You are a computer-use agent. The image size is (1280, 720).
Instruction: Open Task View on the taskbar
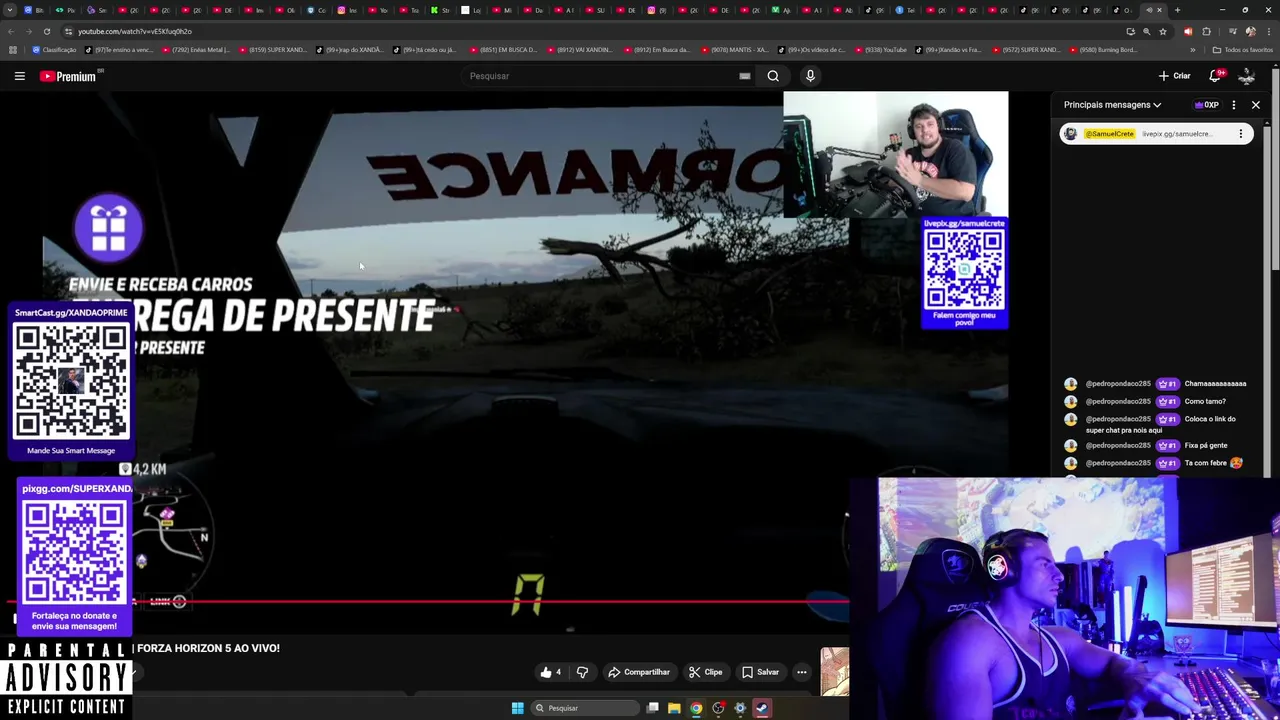click(x=653, y=708)
